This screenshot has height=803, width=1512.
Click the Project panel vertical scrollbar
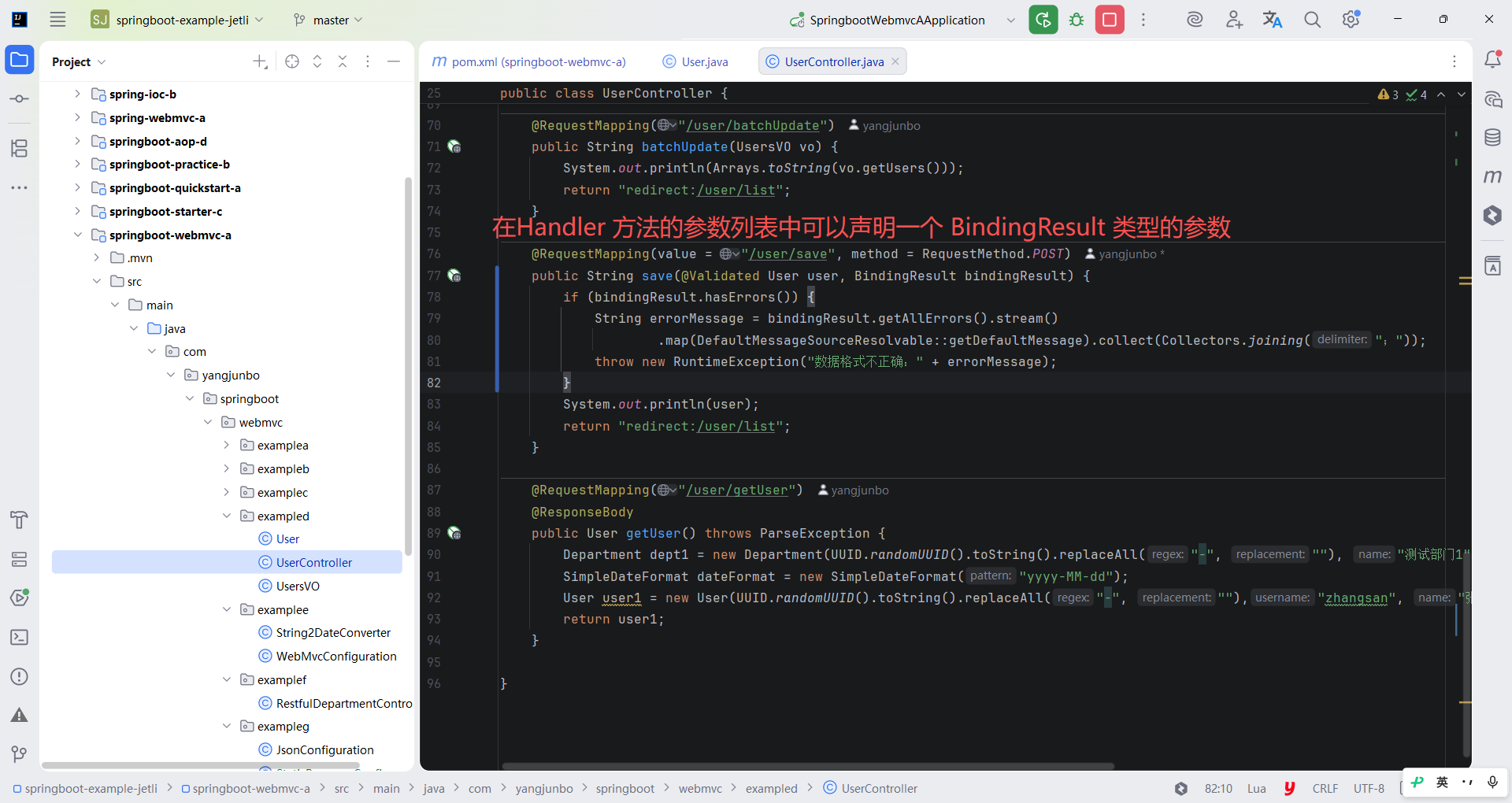(408, 366)
